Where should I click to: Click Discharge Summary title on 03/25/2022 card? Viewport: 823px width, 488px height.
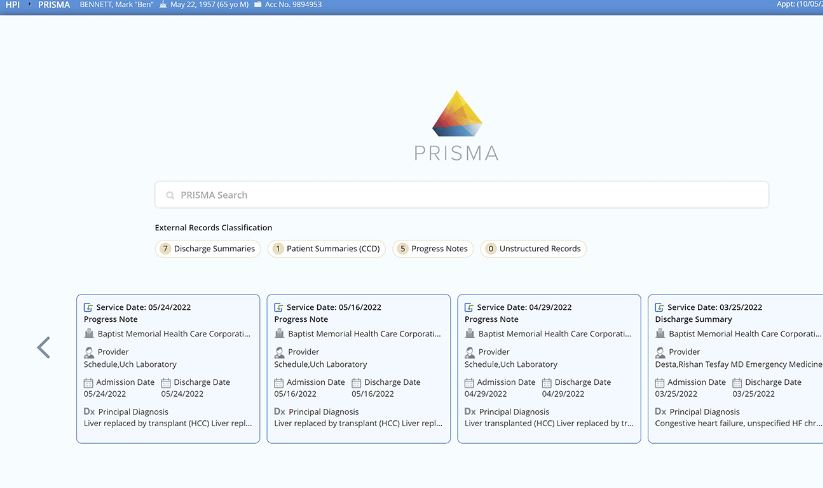693,319
